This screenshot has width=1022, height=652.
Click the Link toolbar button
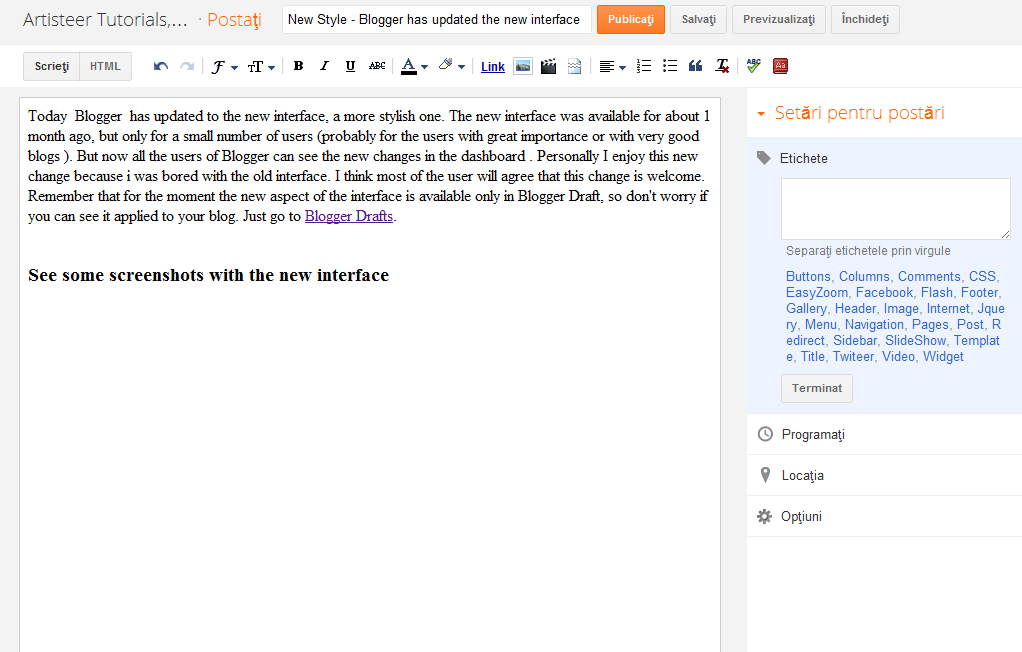pos(493,67)
